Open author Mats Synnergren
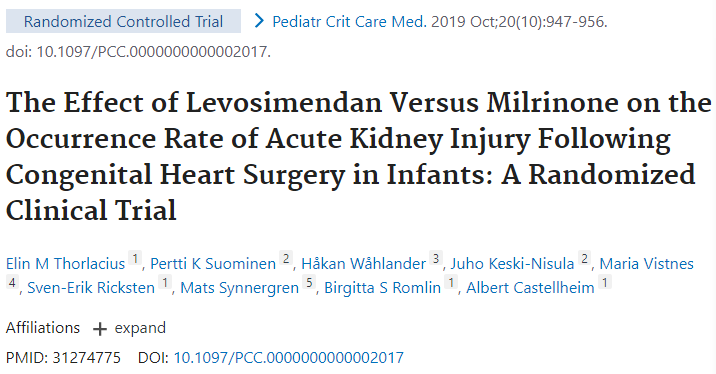Screen dimensions: 716x374 239,288
